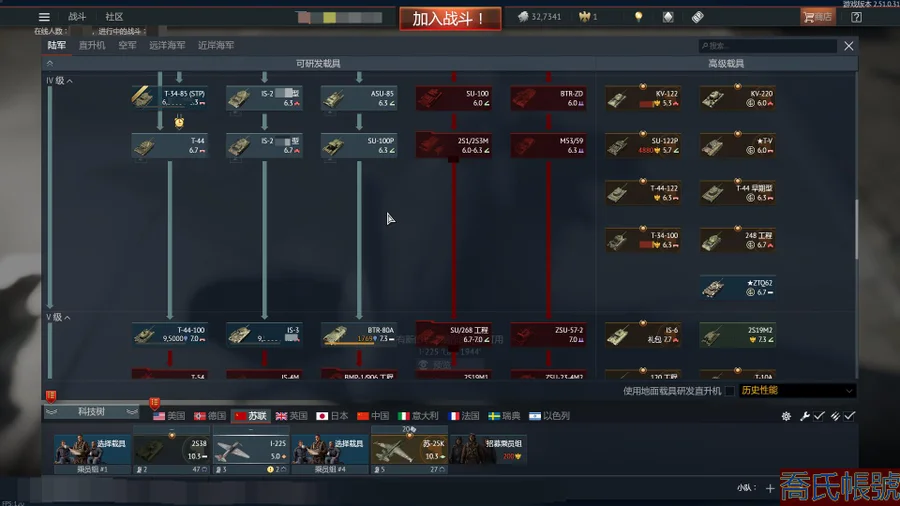Viewport: 900px width, 506px height.
Task: Open the 社区 menu
Action: tap(115, 17)
